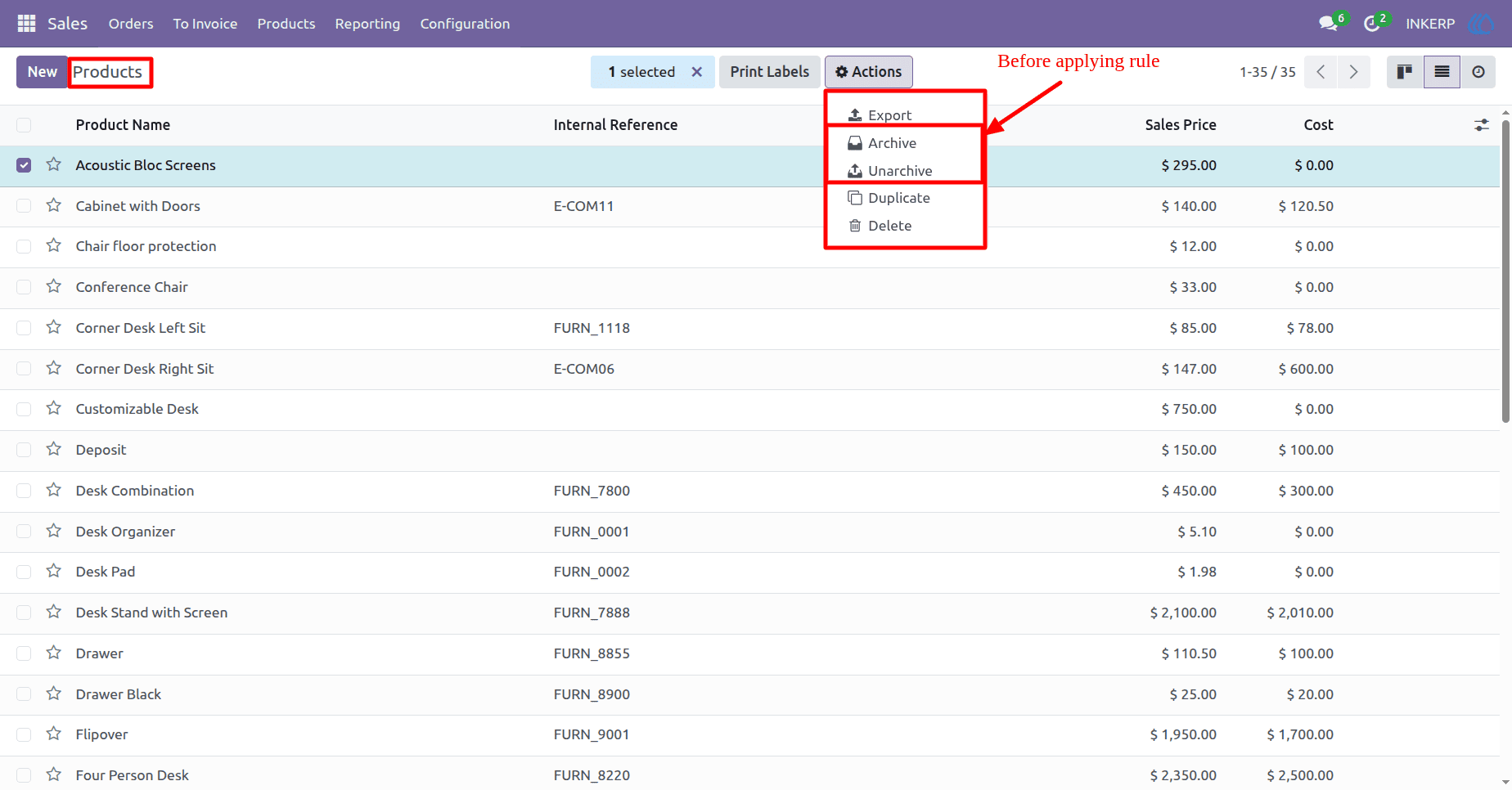
Task: Favorite the Acoustic Bloc Screens star
Action: coord(54,164)
